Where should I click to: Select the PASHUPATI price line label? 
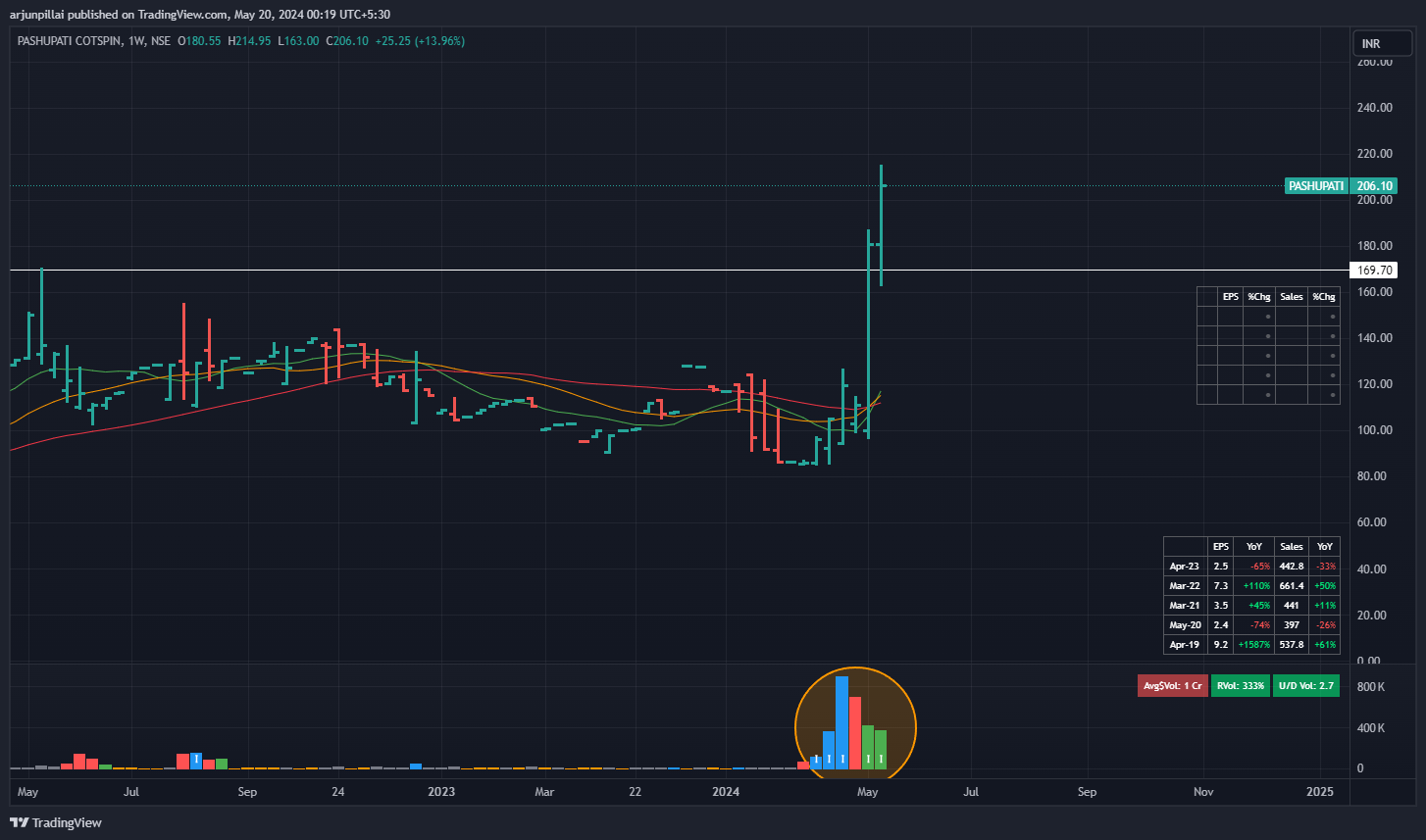1315,186
